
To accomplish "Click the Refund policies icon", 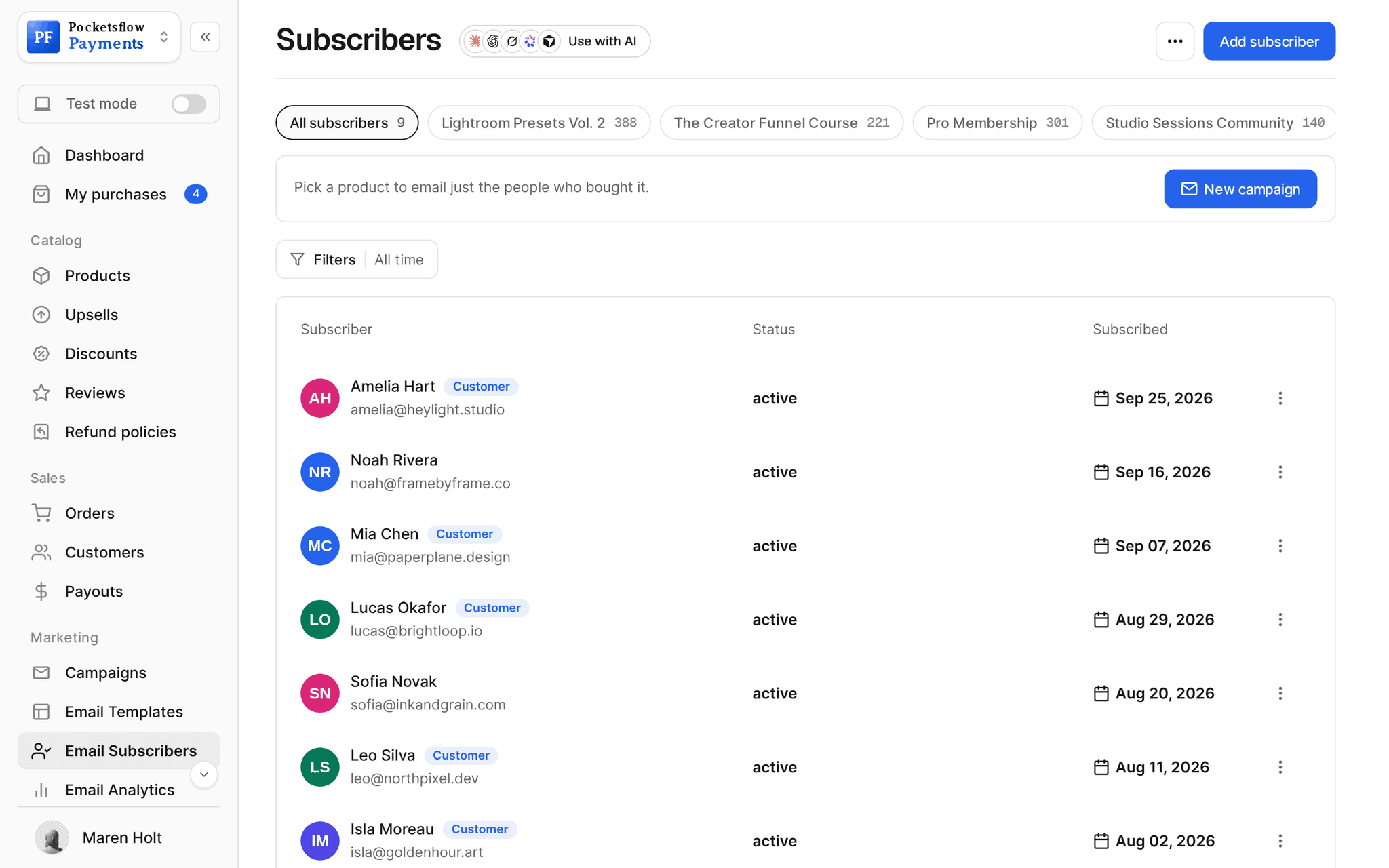I will click(x=41, y=432).
